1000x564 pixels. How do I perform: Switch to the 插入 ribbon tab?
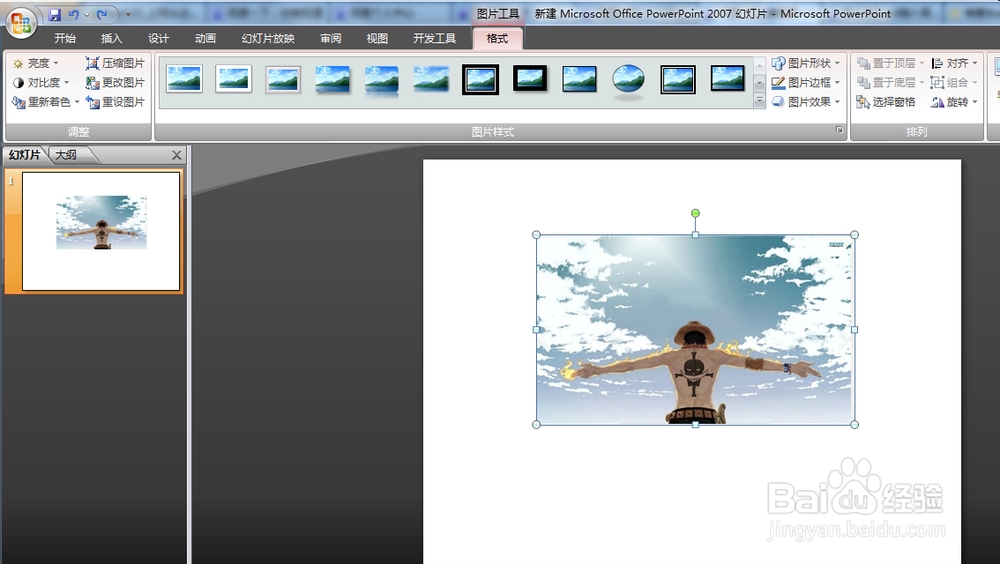coord(111,38)
